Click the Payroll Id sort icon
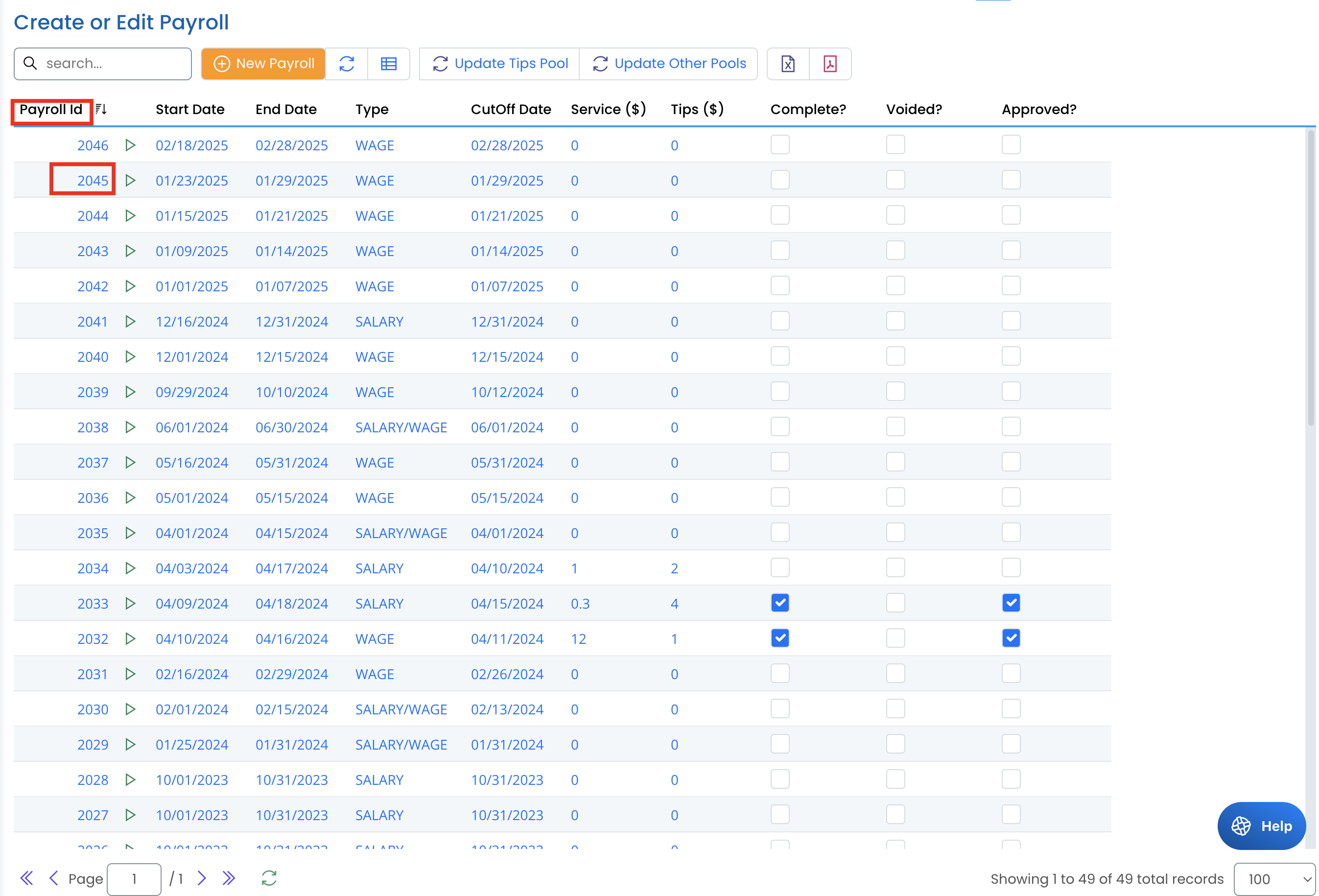 click(101, 109)
